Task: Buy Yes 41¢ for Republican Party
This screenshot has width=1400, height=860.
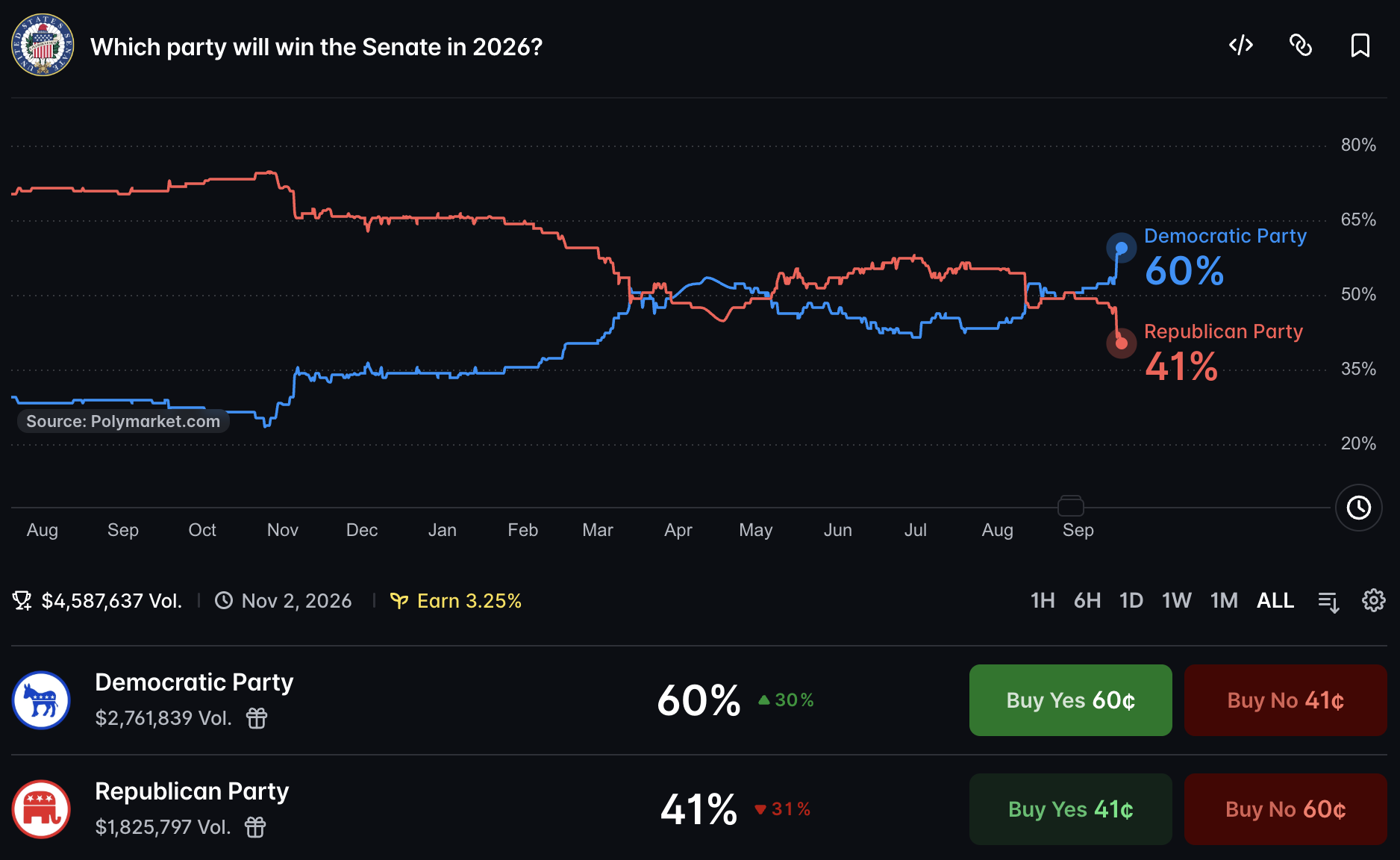Action: click(1070, 809)
